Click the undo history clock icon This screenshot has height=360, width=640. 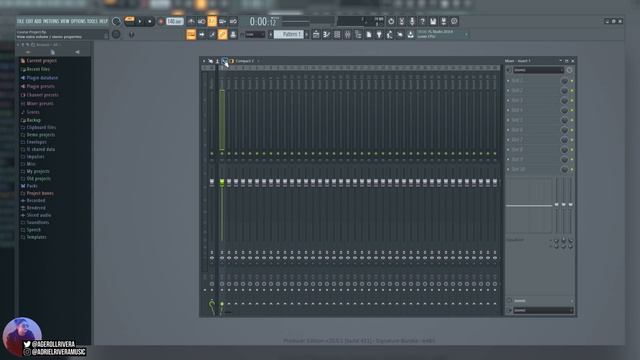(x=391, y=21)
